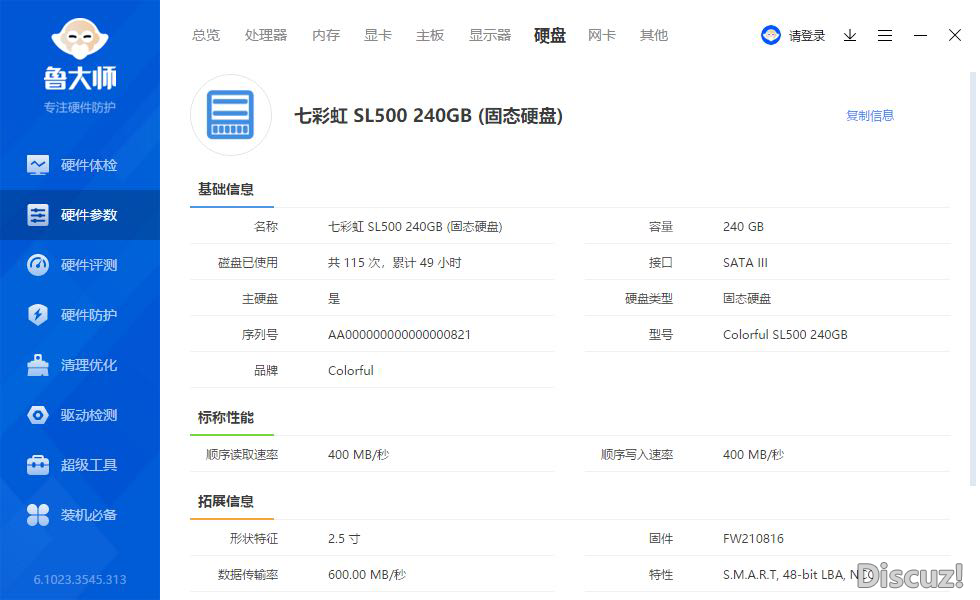The width and height of the screenshot is (980, 600).
Task: Click the 品牌 value Colorful
Action: click(351, 371)
